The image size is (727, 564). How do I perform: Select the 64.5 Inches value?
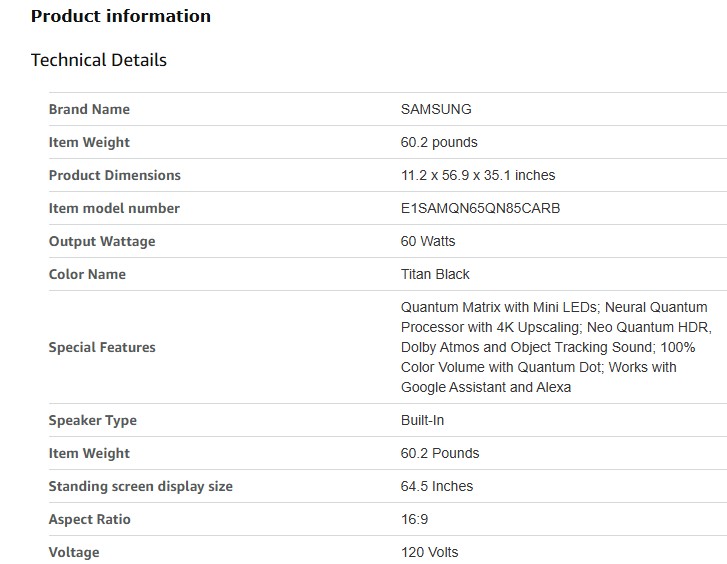[x=437, y=486]
